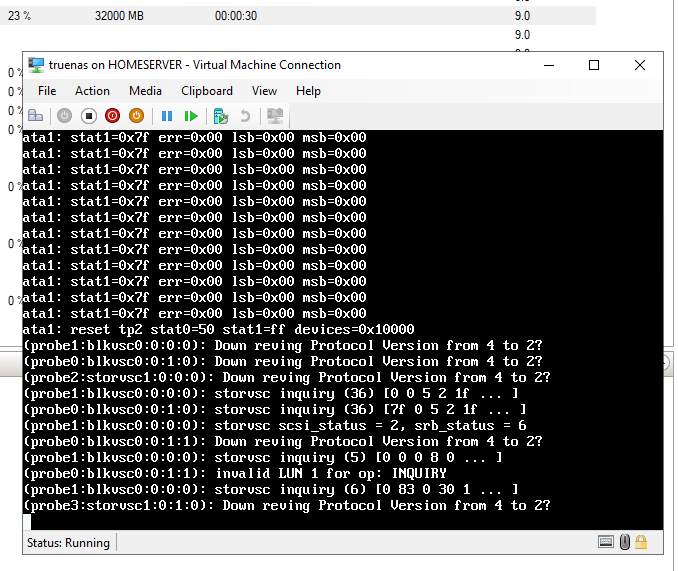Image resolution: width=678 pixels, height=571 pixels.
Task: Click the padlock security status icon
Action: point(641,542)
